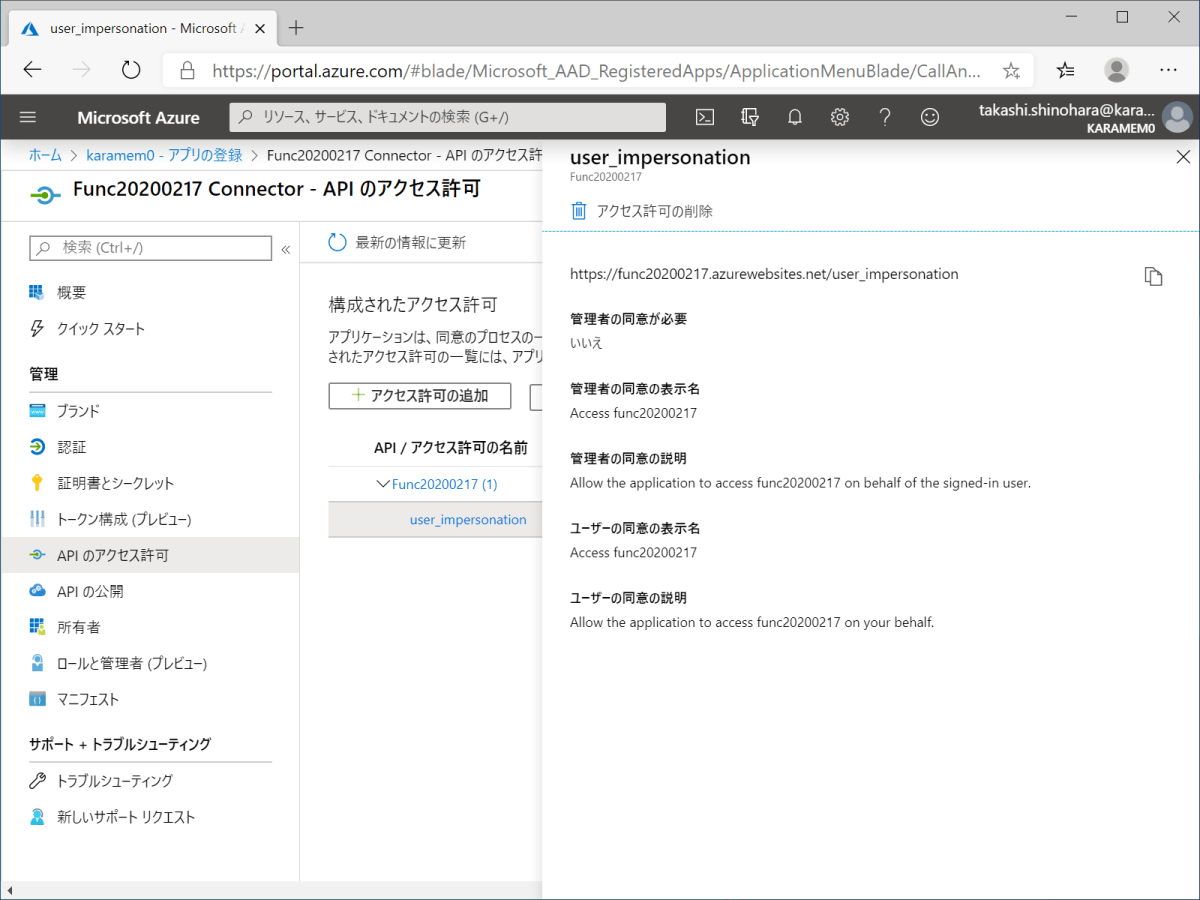The height and width of the screenshot is (900, 1200).
Task: Click the horizontal scrollbar left arrow
Action: pyautogui.click(x=9, y=891)
